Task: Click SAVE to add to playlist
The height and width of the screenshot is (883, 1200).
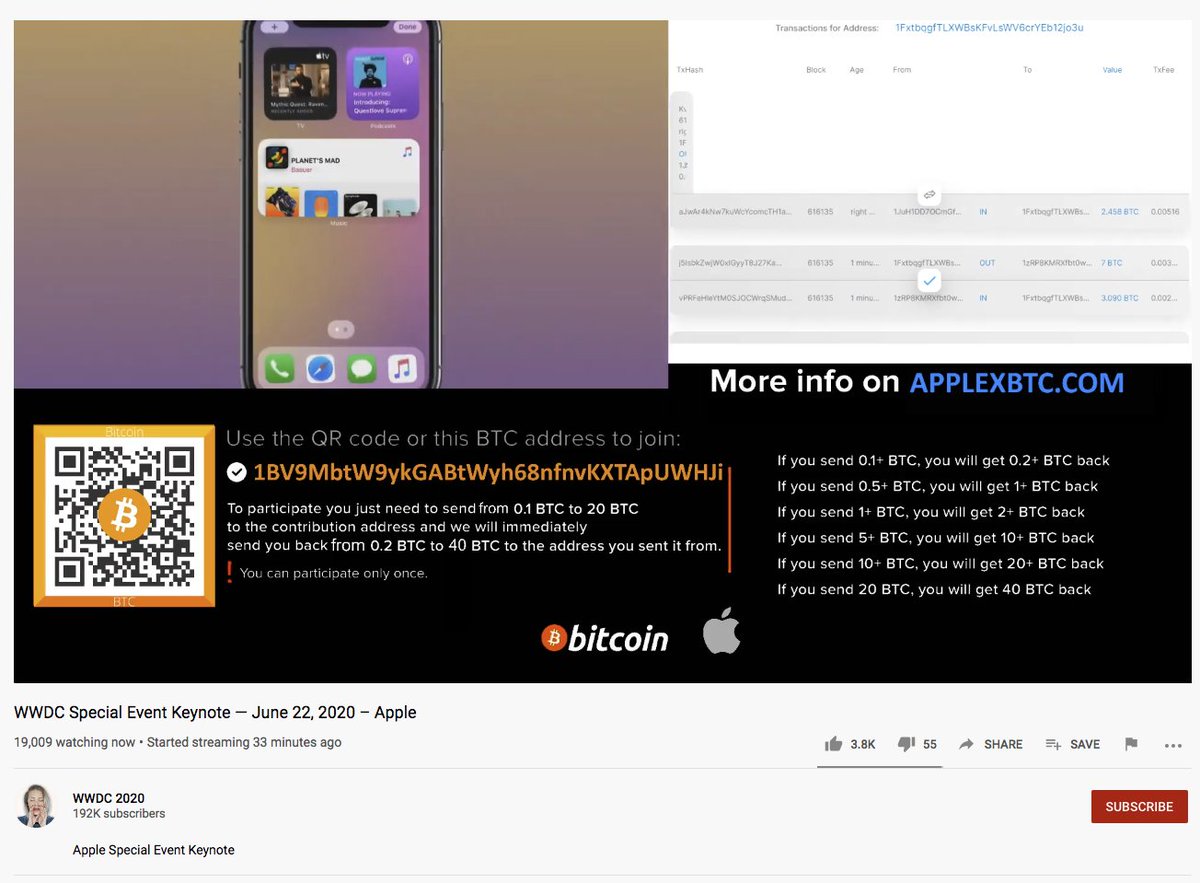Action: click(1072, 744)
